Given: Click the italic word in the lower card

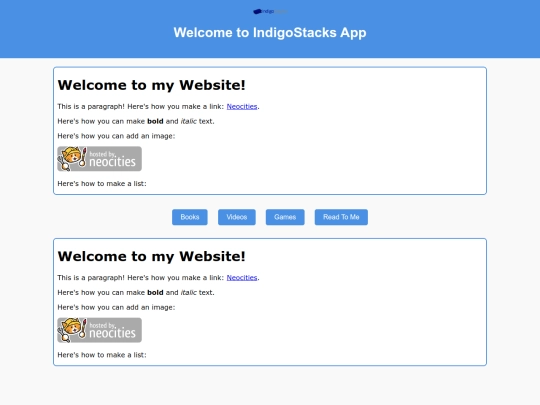Looking at the screenshot, I should 188,292.
